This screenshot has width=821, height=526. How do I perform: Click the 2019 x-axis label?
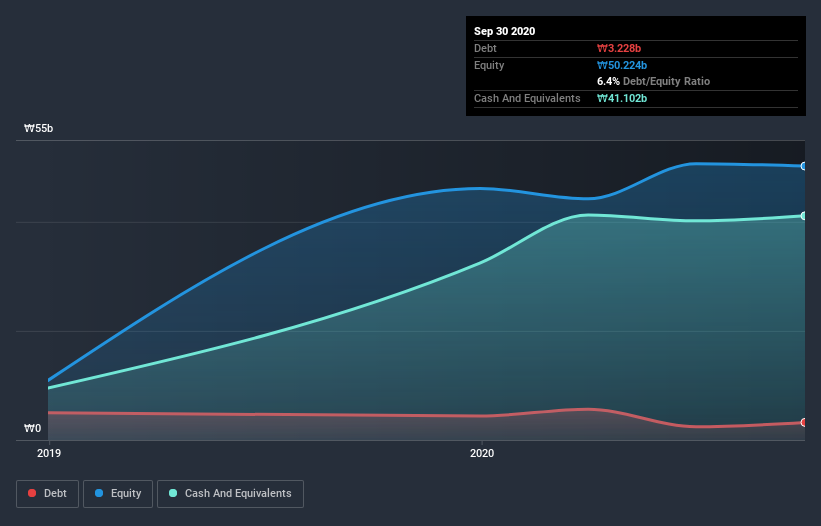[49, 453]
